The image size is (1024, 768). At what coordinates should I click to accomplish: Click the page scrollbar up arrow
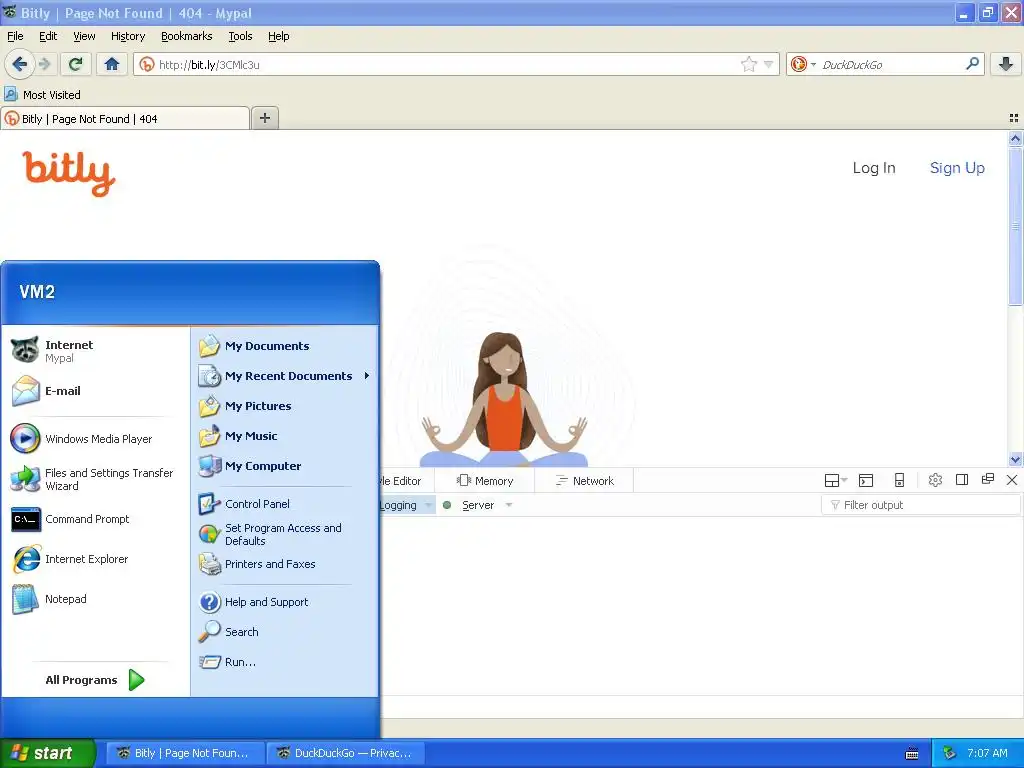pos(1015,138)
